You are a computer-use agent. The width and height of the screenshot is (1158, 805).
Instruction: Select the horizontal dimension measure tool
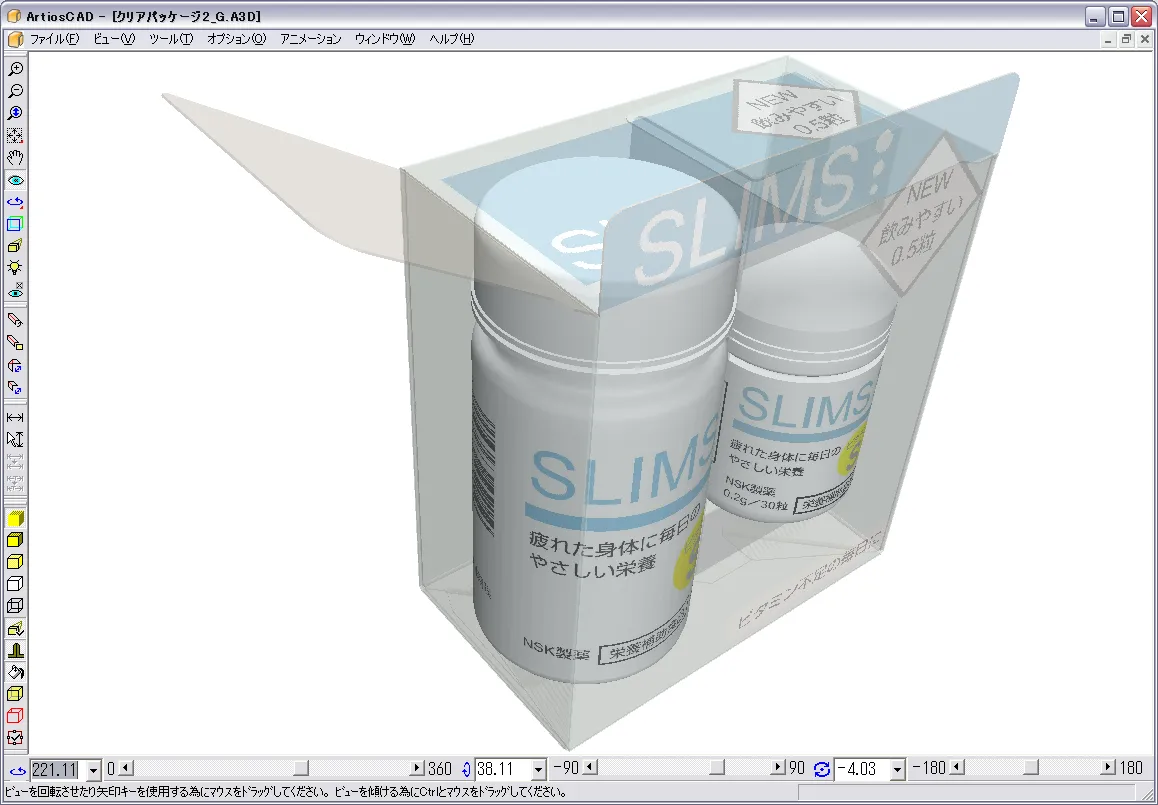point(16,417)
